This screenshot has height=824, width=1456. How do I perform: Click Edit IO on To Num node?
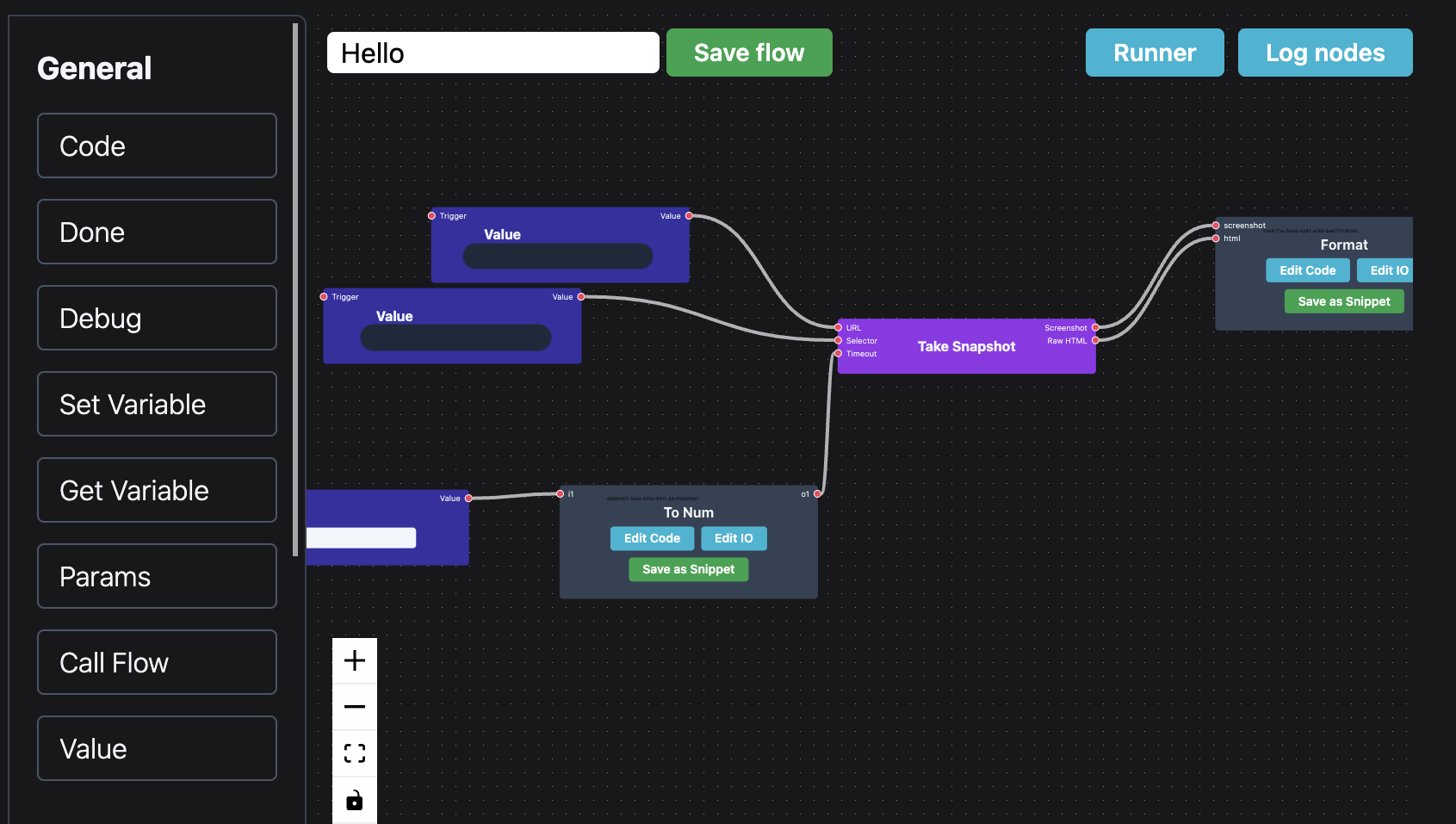coord(734,538)
